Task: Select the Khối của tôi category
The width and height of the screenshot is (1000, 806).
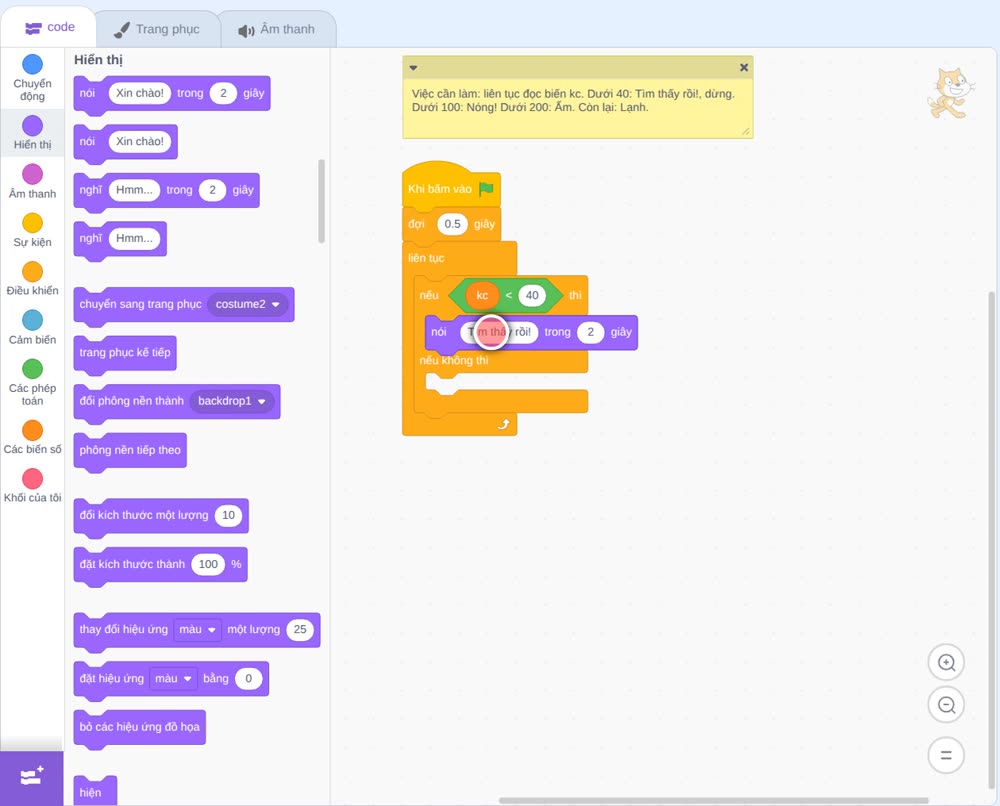Action: coord(33,485)
